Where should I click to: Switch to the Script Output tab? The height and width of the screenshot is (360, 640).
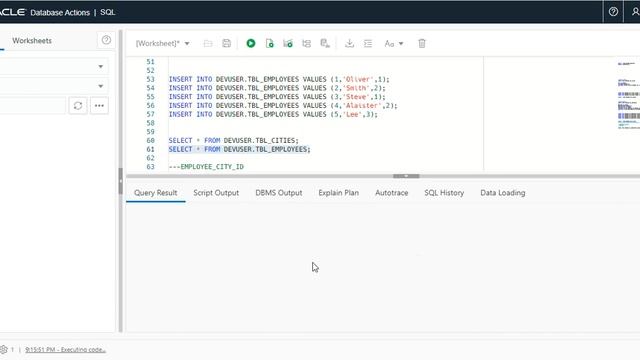coord(216,193)
